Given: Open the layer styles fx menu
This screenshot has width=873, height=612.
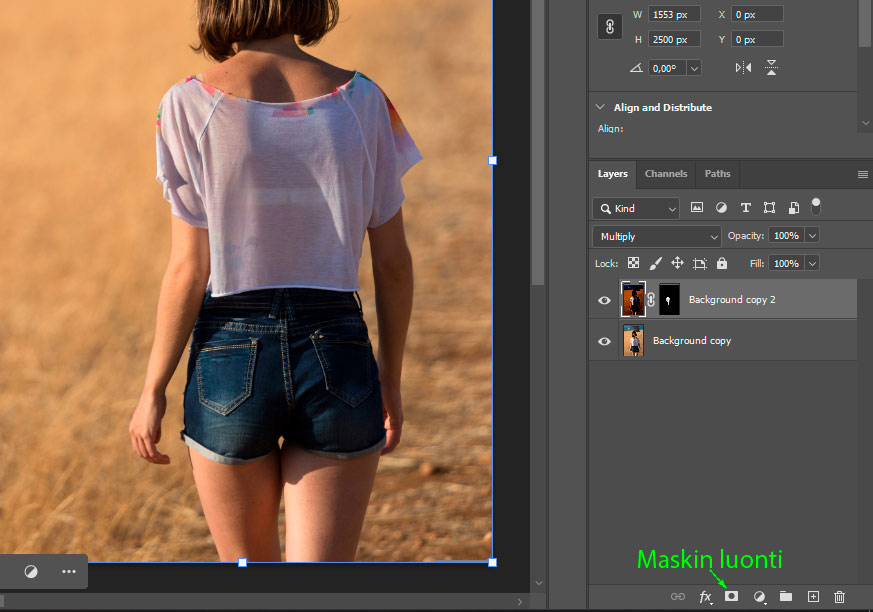Looking at the screenshot, I should tap(705, 597).
